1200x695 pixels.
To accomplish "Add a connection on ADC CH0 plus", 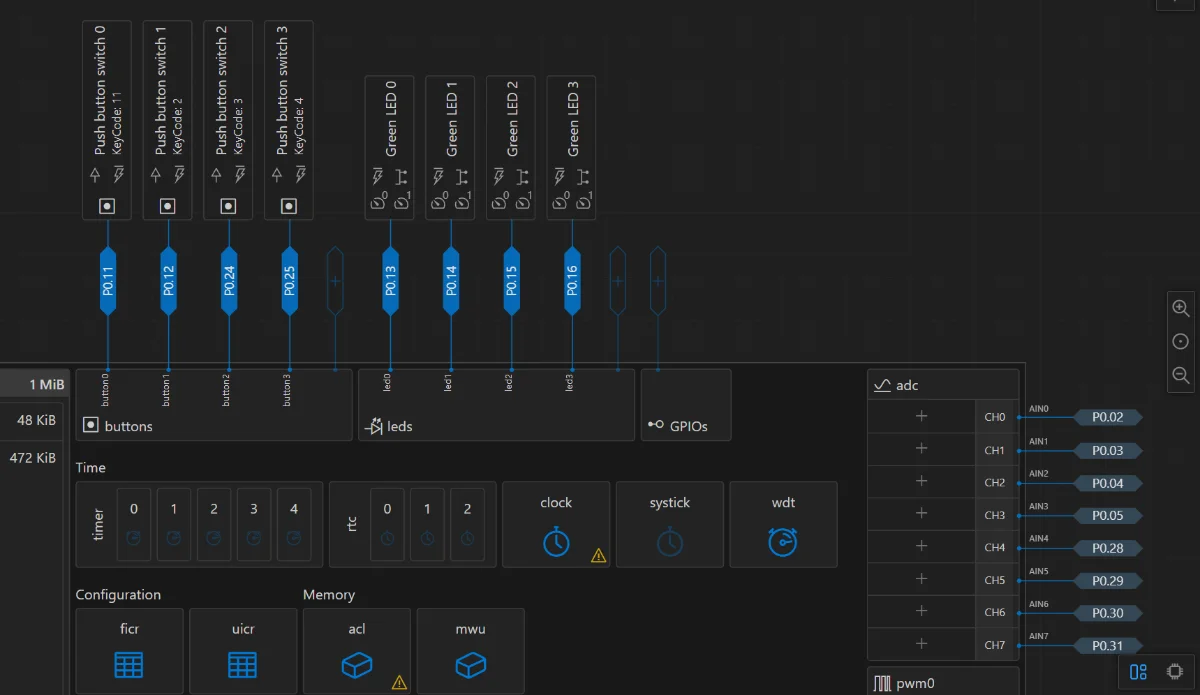I will tap(921, 417).
